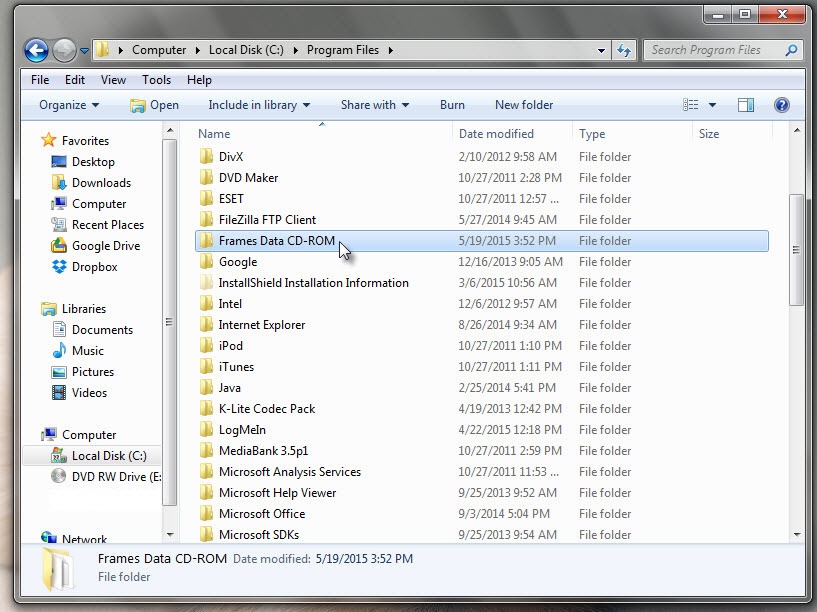Go back using the Back arrow button
817x612 pixels.
tap(36, 51)
